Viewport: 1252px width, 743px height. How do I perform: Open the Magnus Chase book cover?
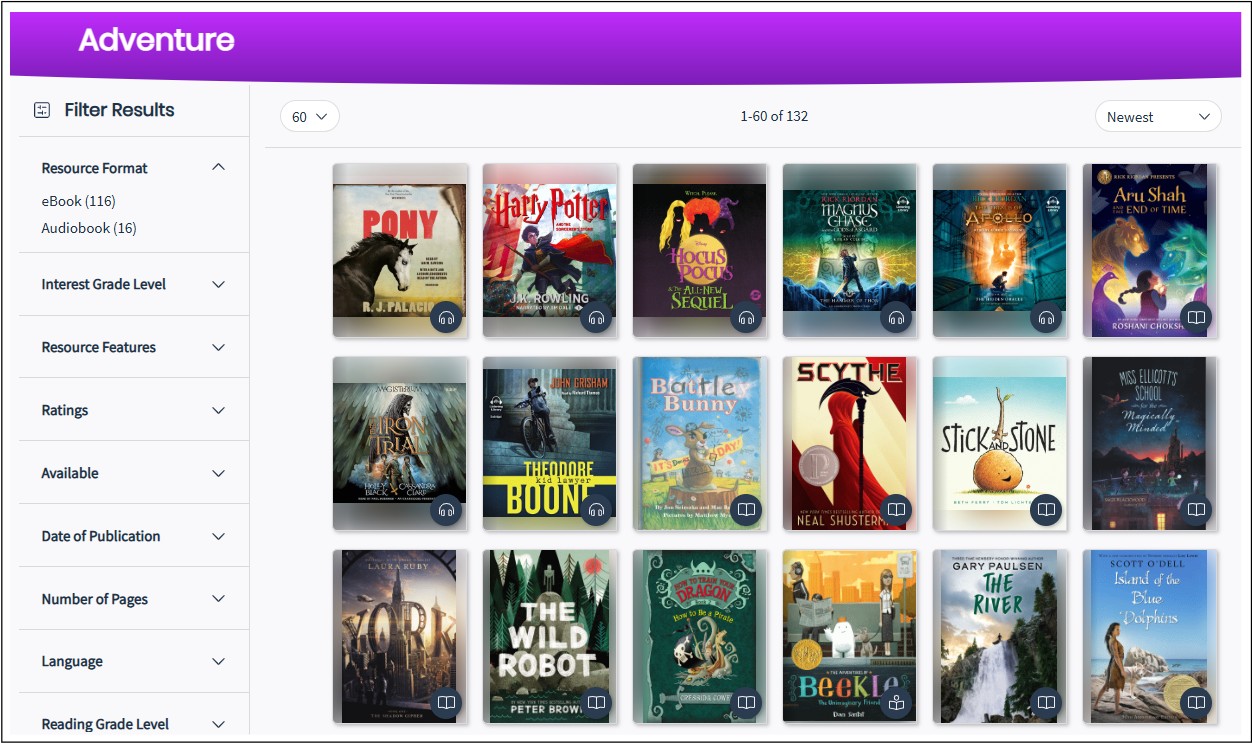(x=850, y=250)
